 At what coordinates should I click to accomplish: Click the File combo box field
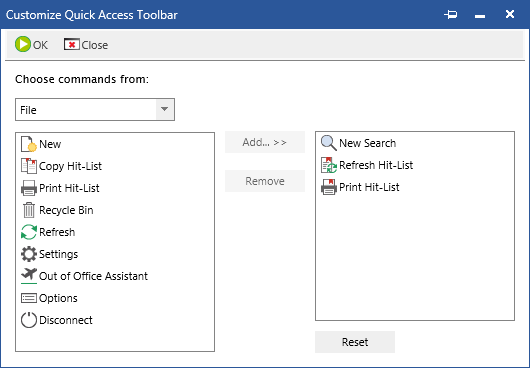click(95, 109)
